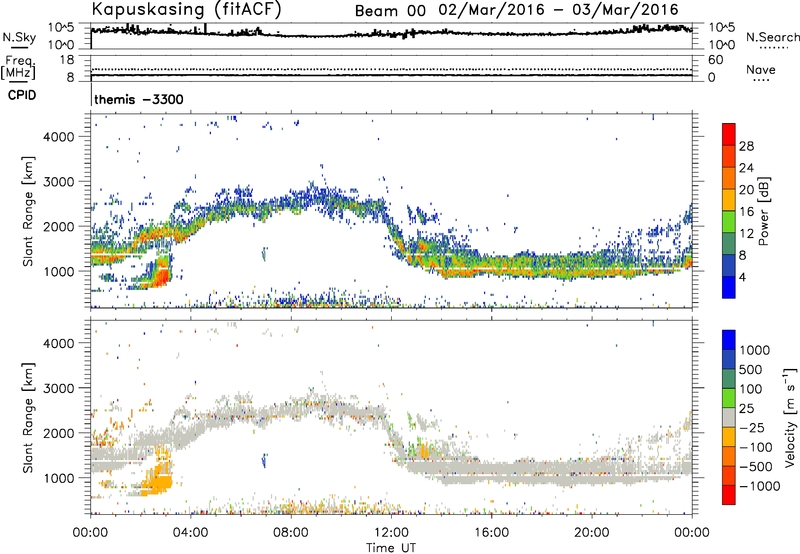Click the '10^5' left tick of noise panel

click(60, 27)
